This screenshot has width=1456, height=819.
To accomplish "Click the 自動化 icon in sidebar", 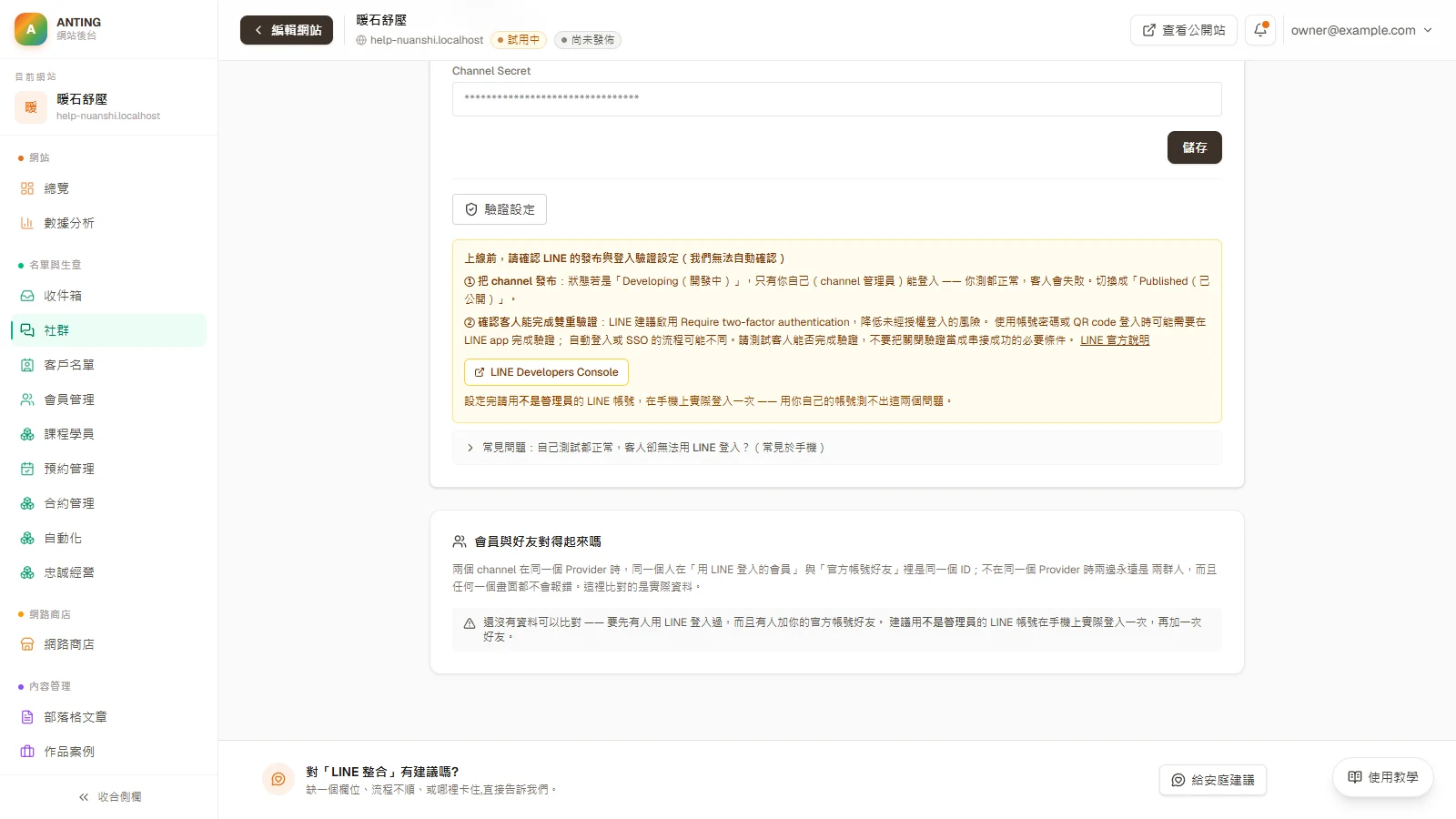I will click(27, 539).
